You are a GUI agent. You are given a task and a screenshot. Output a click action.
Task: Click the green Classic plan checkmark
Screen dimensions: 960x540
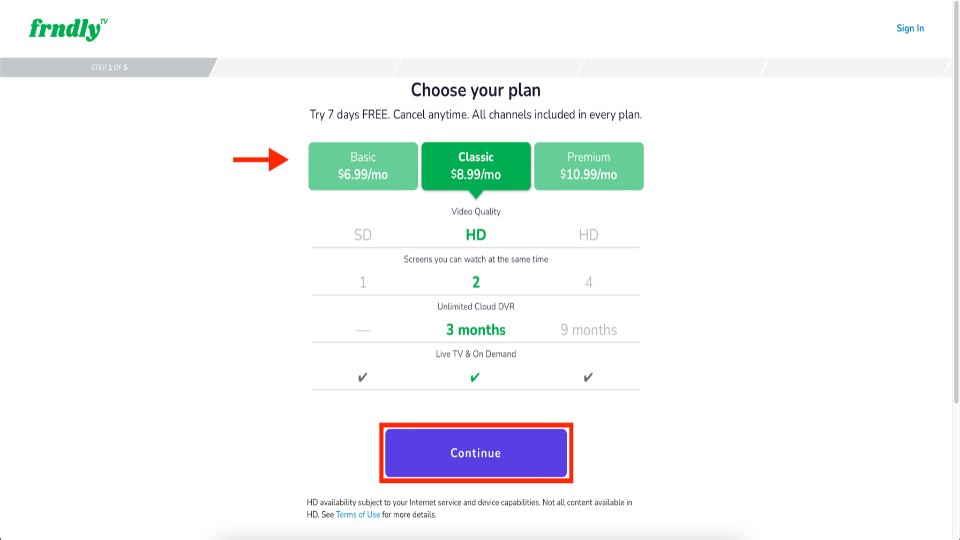pyautogui.click(x=475, y=377)
